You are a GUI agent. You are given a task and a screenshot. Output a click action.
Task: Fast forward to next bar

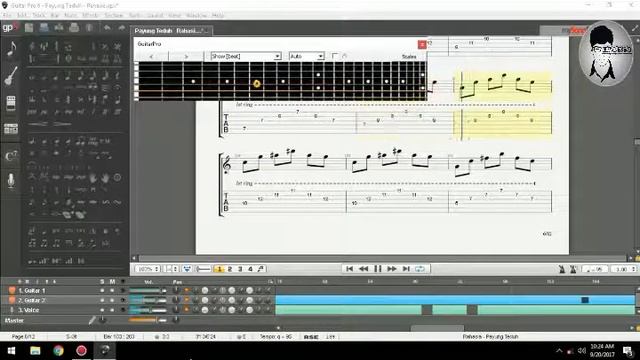391,269
